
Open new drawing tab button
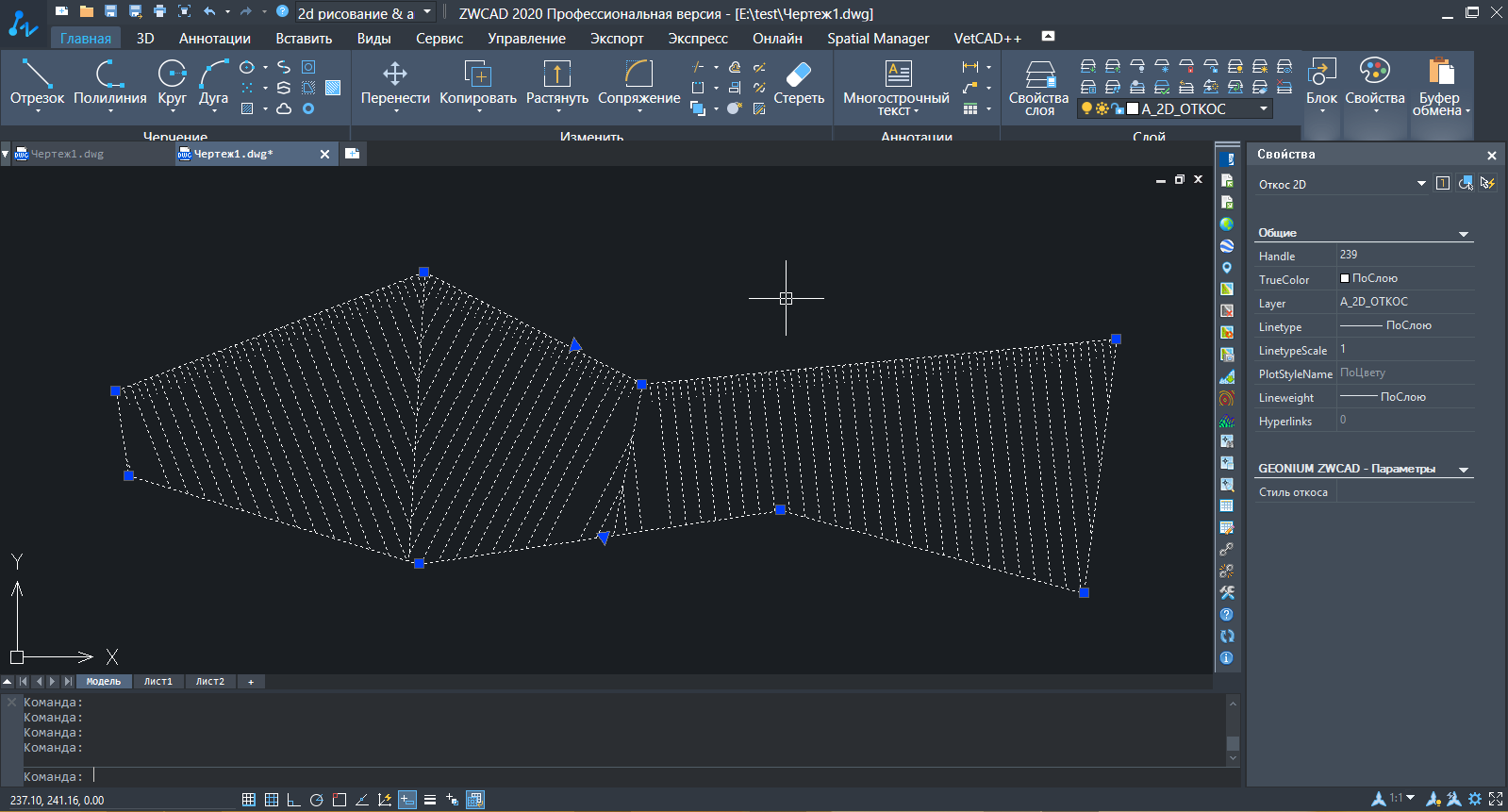(352, 153)
